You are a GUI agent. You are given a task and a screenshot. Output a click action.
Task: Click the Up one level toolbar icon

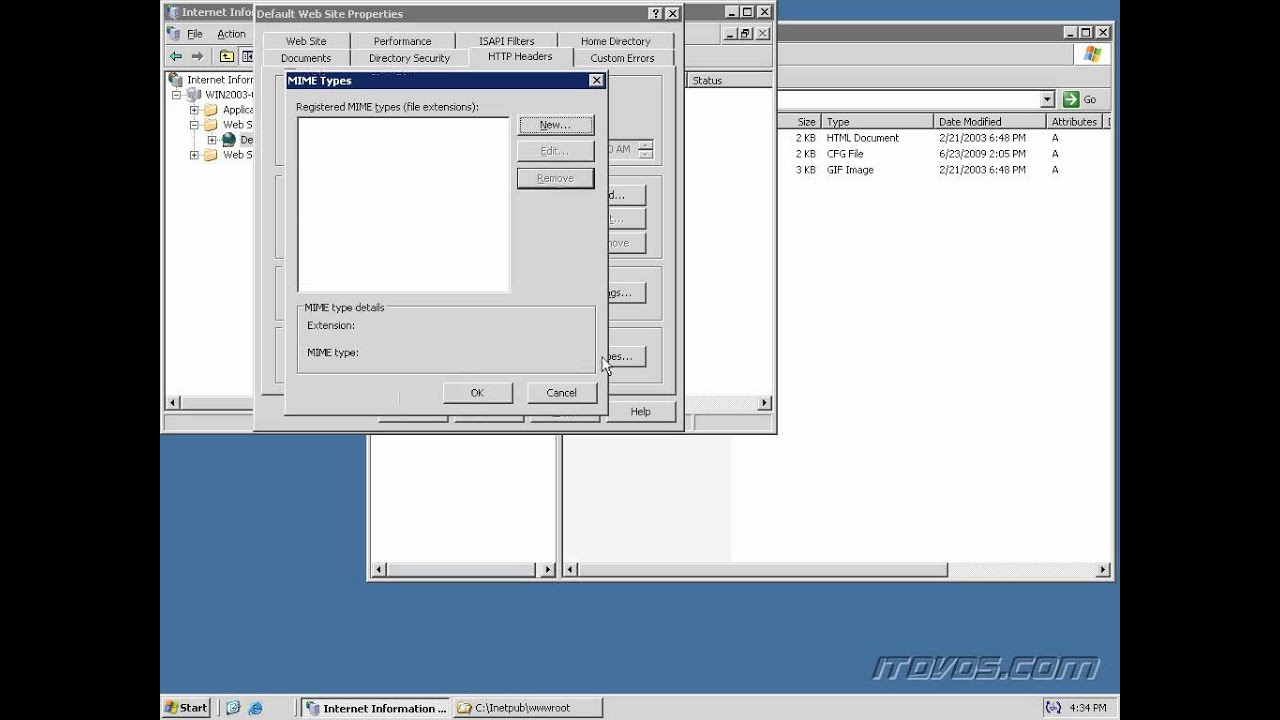pos(227,57)
